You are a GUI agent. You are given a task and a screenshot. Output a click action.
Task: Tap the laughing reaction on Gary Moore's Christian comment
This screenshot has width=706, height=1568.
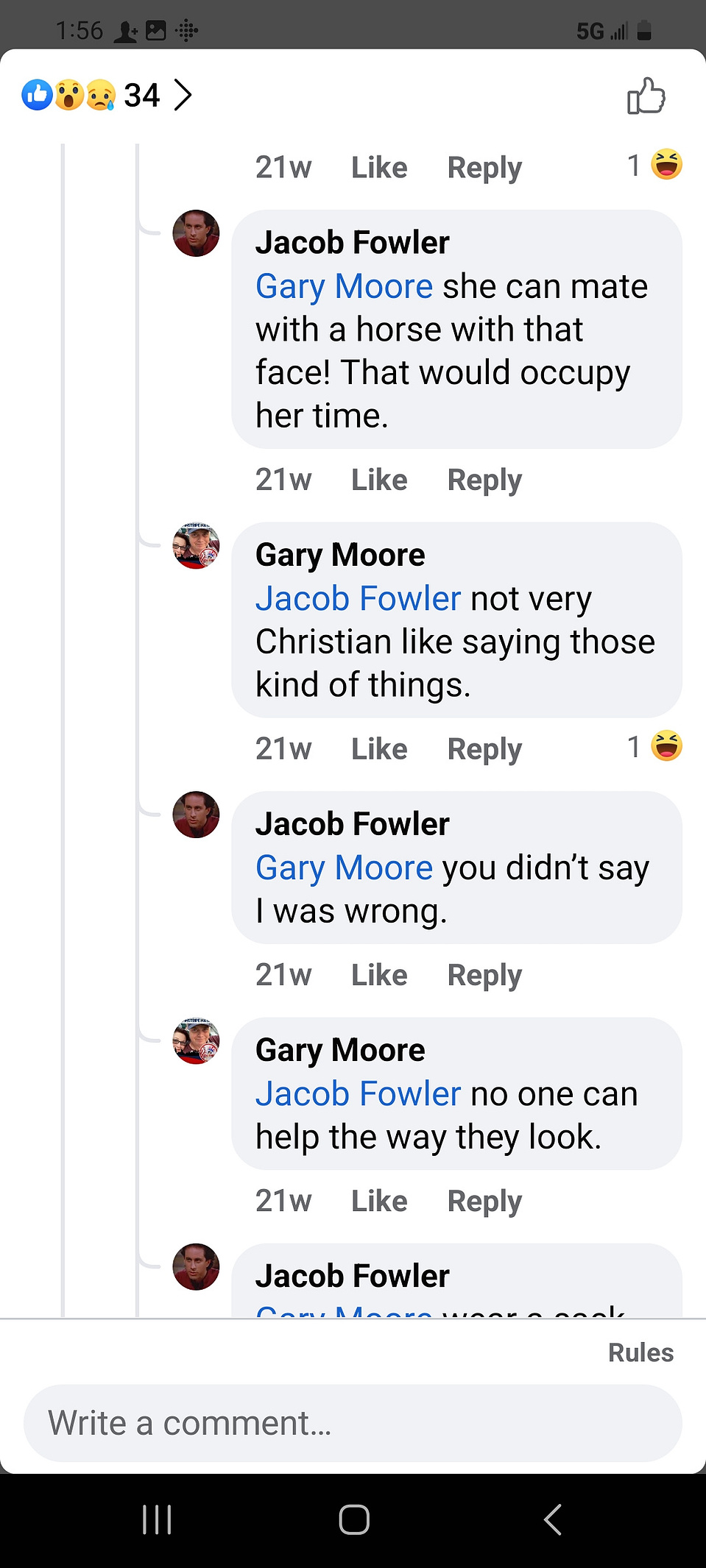[x=666, y=746]
